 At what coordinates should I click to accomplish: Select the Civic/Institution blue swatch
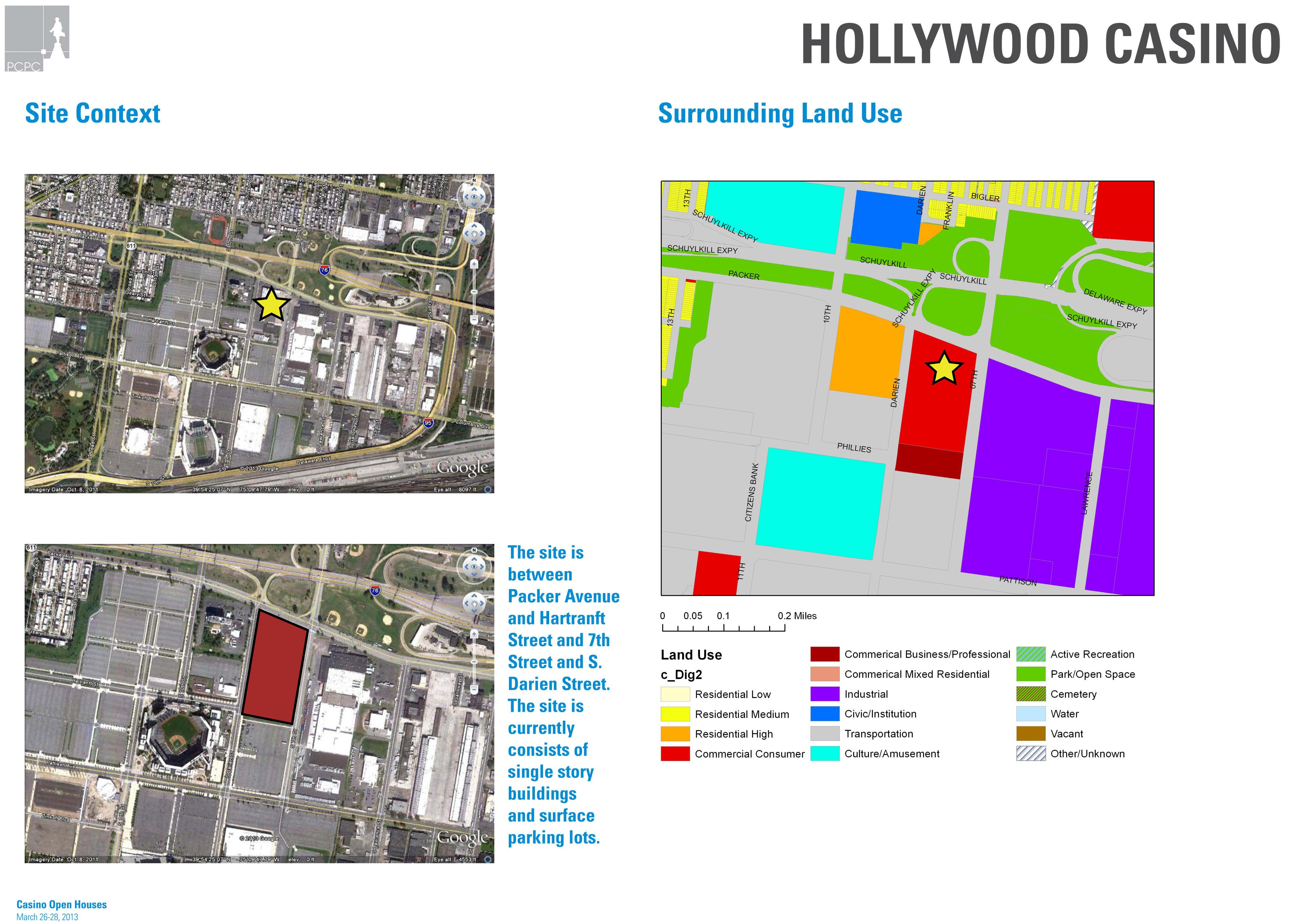point(824,714)
